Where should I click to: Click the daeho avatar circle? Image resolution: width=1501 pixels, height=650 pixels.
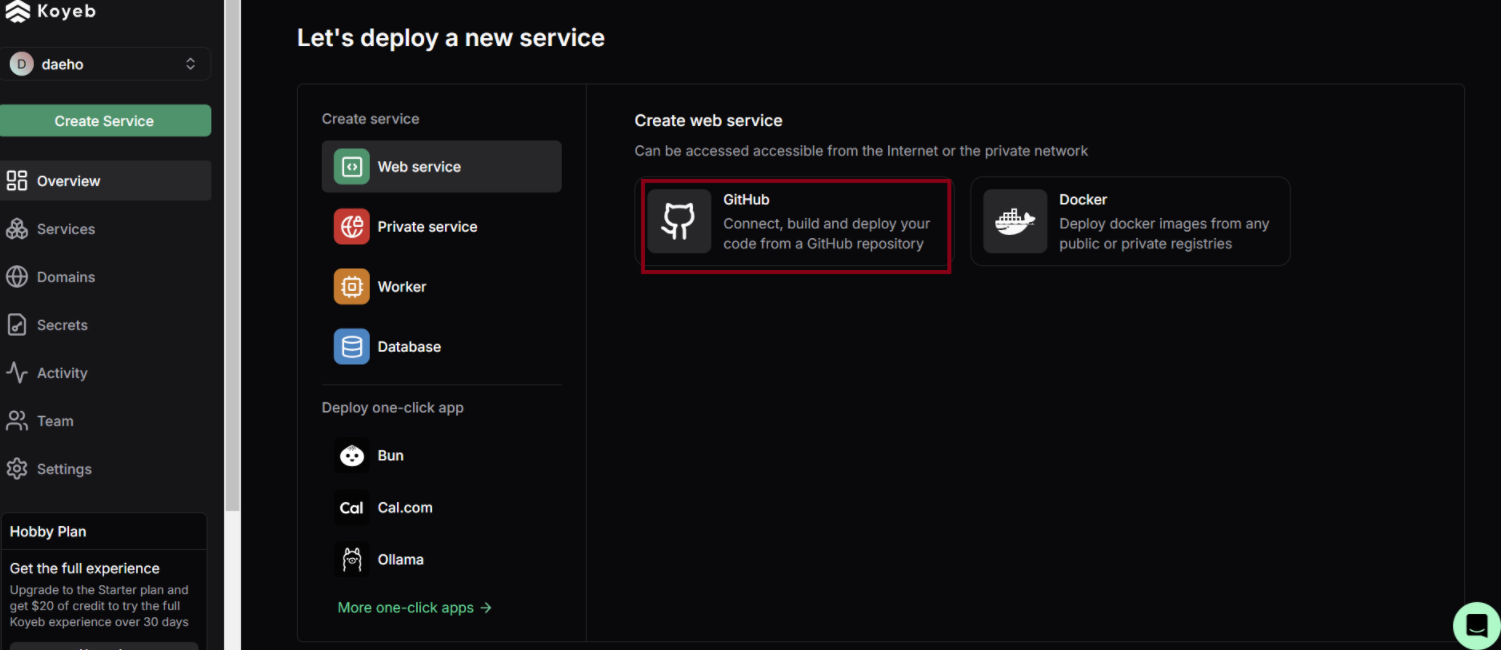[x=21, y=64]
